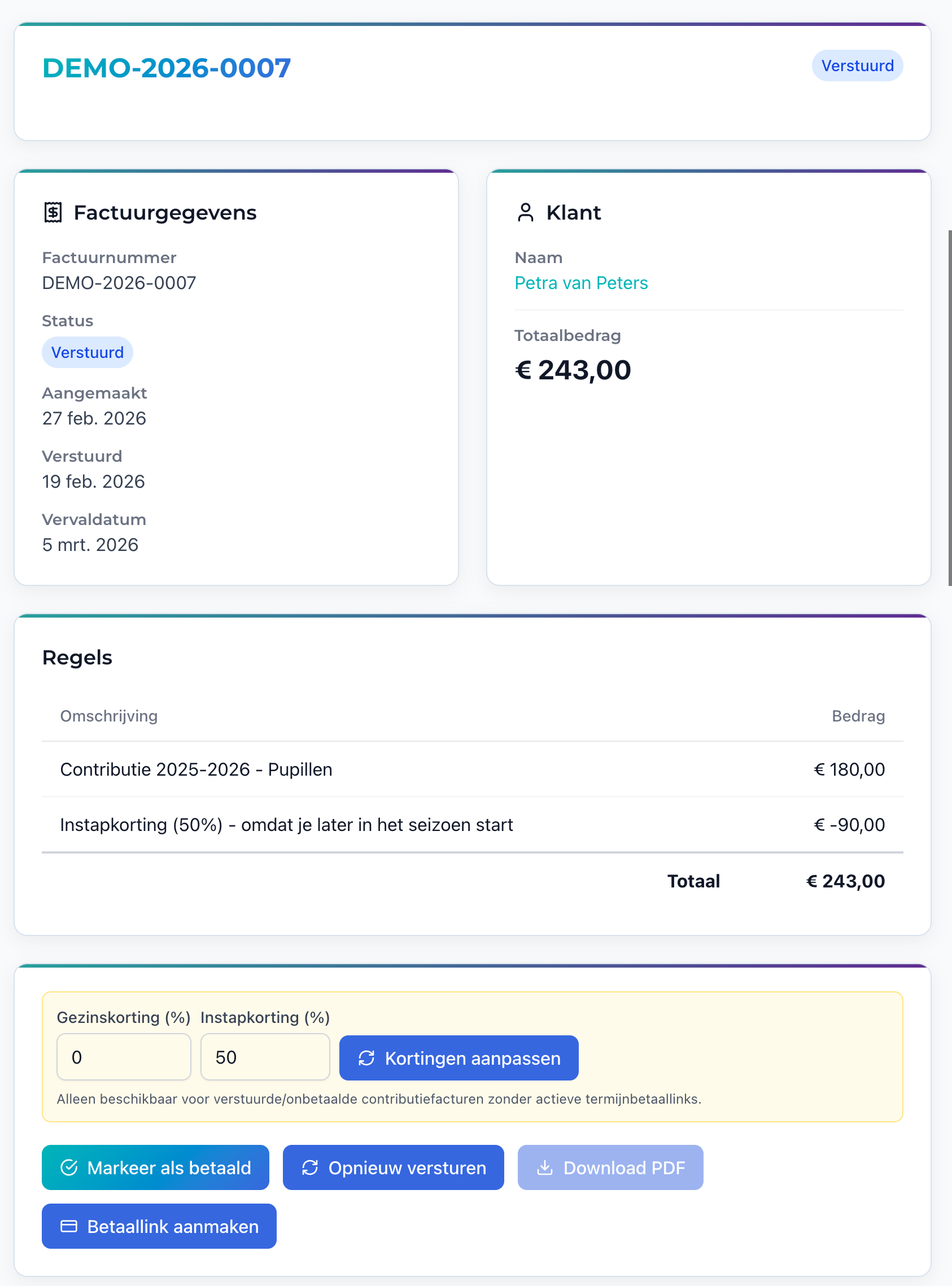This screenshot has height=1286, width=952.
Task: Click the Totaal amount in Regels table
Action: click(845, 881)
